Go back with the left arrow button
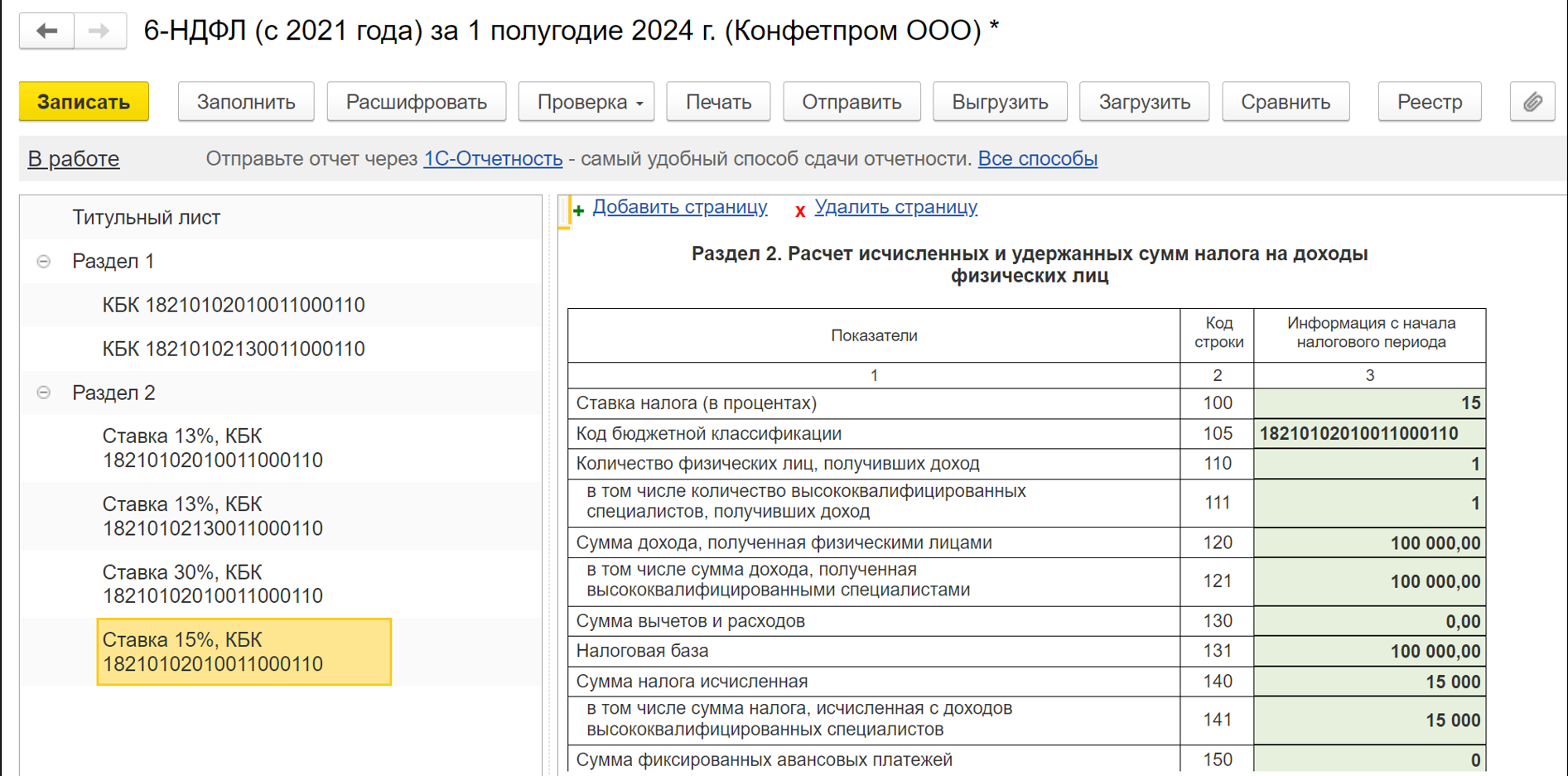Image resolution: width=1568 pixels, height=776 pixels. 47,31
